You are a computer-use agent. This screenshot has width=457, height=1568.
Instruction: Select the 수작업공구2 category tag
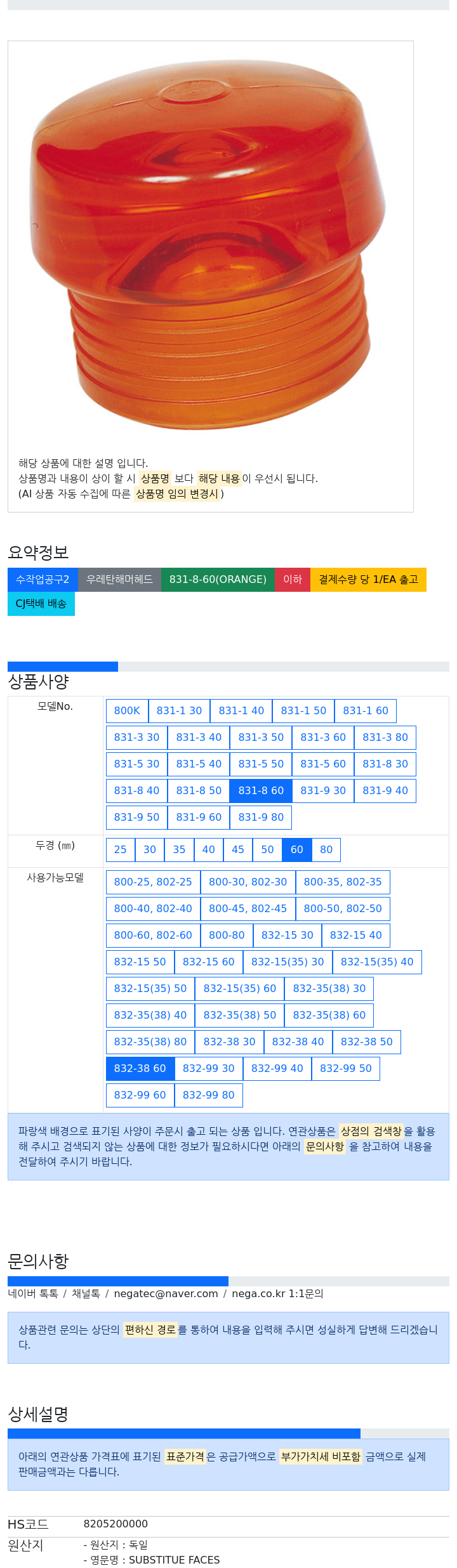point(43,579)
